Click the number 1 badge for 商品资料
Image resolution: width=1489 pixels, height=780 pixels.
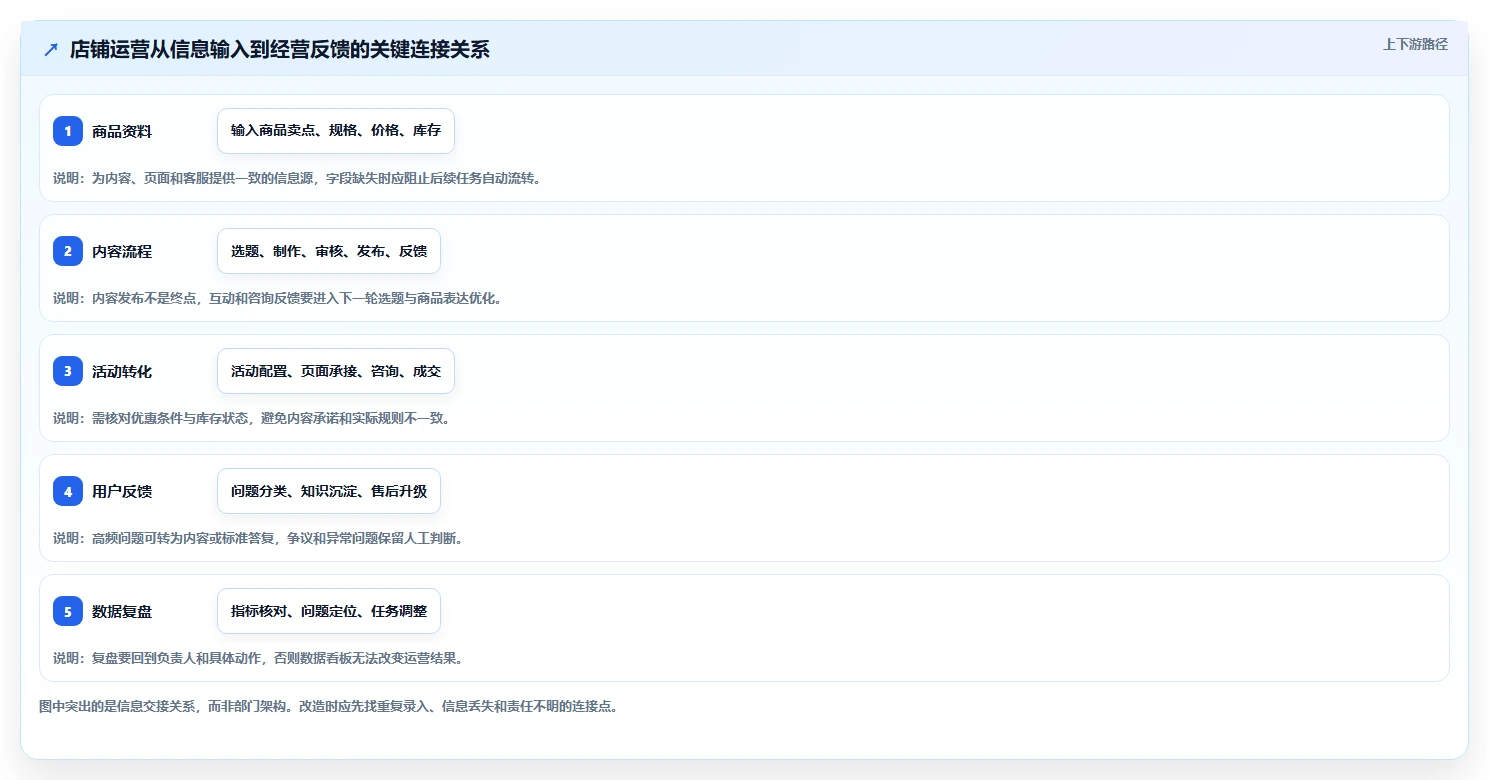(68, 131)
